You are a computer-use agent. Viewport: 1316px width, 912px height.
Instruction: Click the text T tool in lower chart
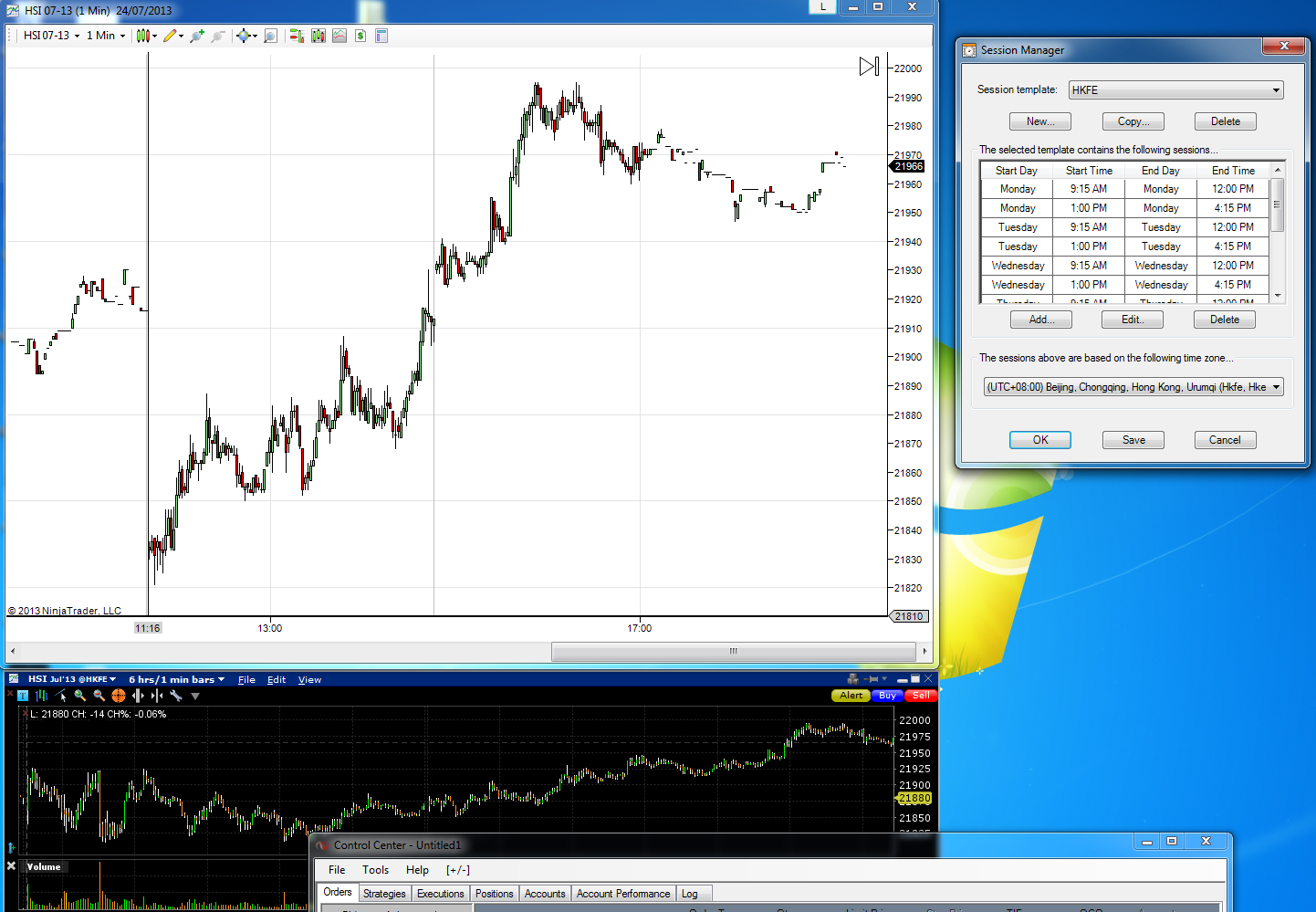tap(23, 696)
